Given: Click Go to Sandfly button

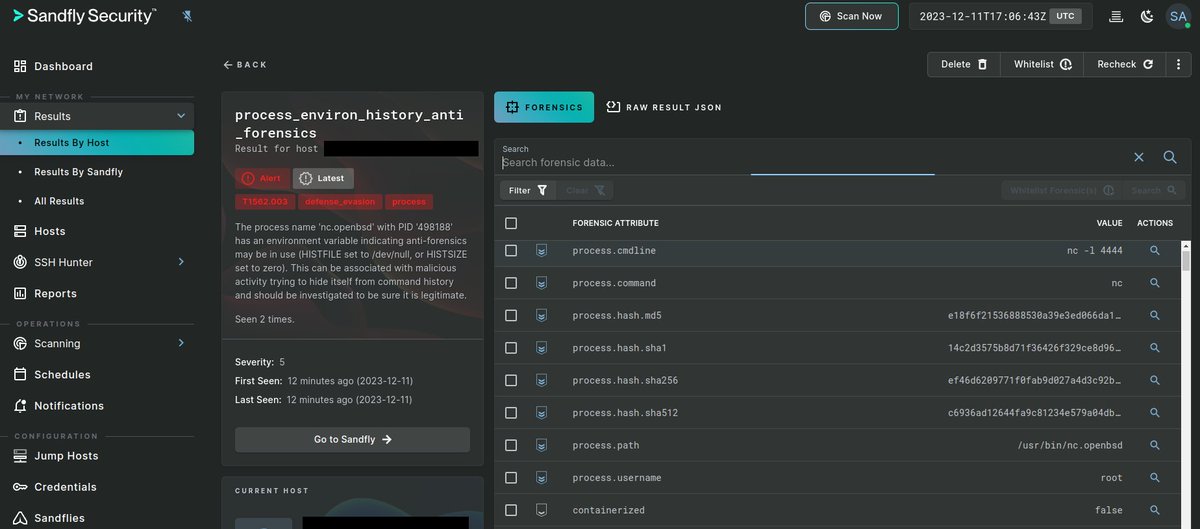Looking at the screenshot, I should click(x=352, y=439).
